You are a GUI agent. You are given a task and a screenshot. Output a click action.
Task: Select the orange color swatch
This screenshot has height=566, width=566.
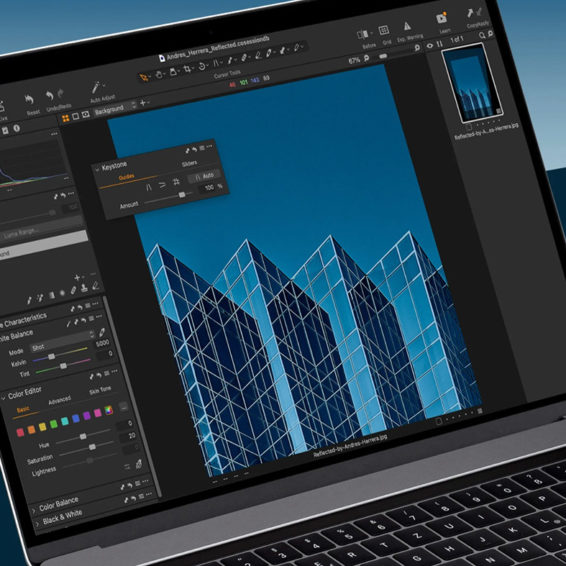click(31, 429)
